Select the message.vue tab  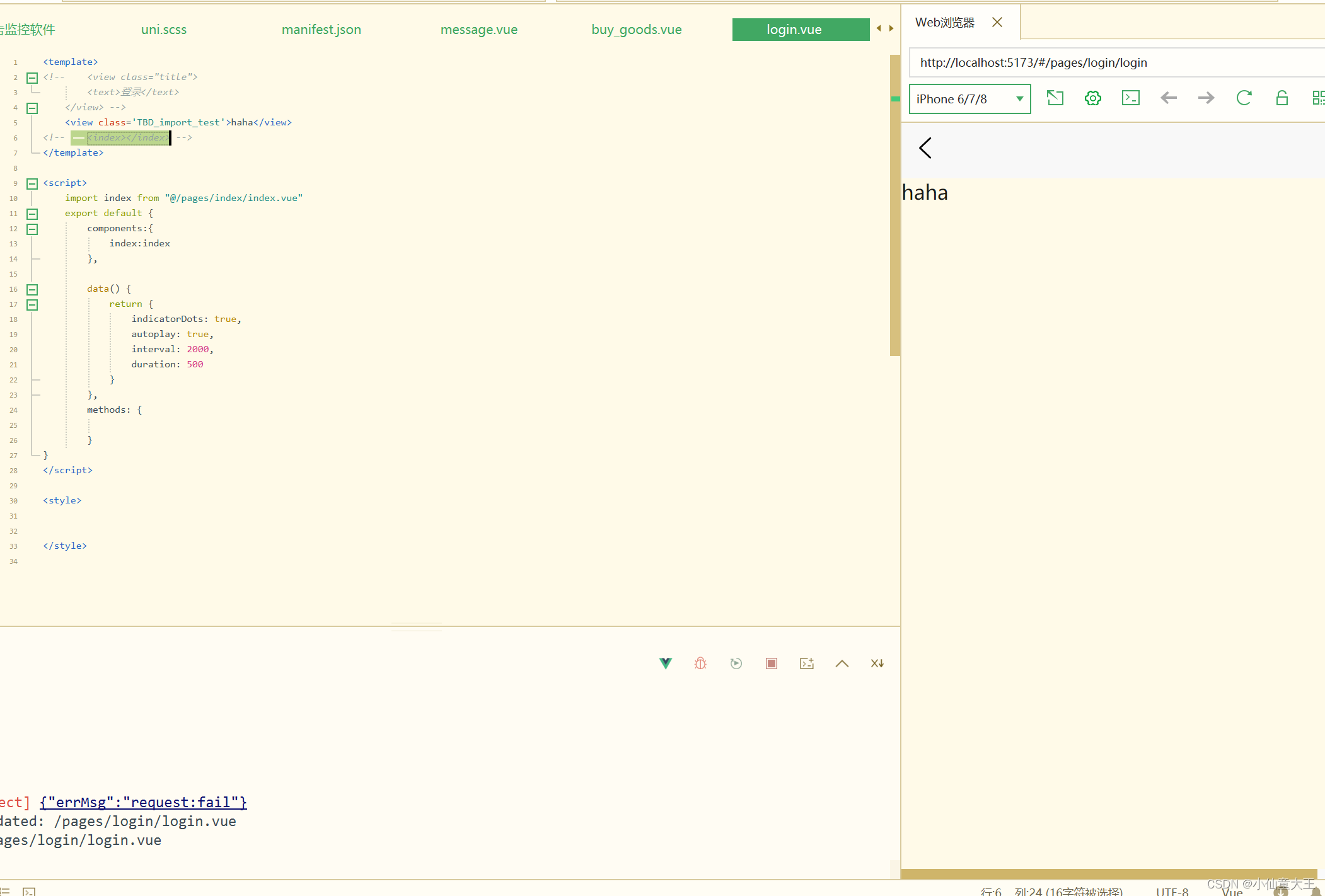(479, 29)
